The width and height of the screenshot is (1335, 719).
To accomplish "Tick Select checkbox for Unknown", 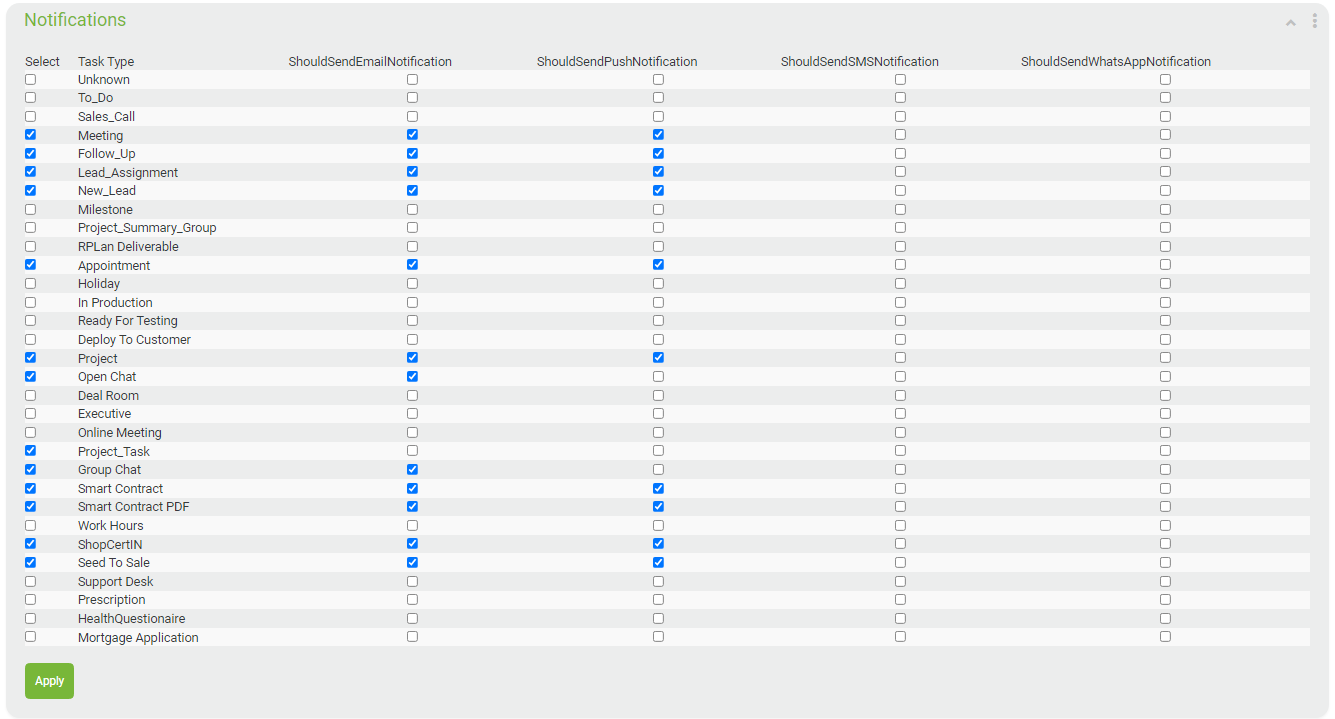I will pos(30,79).
